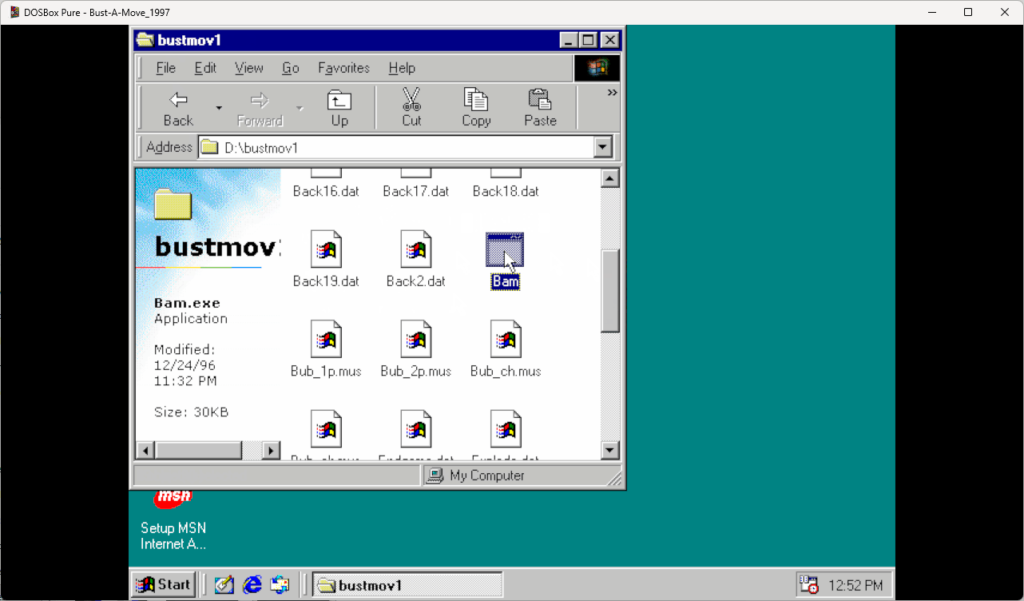
Task: Open Internet Explorer from the taskbar
Action: [x=251, y=584]
